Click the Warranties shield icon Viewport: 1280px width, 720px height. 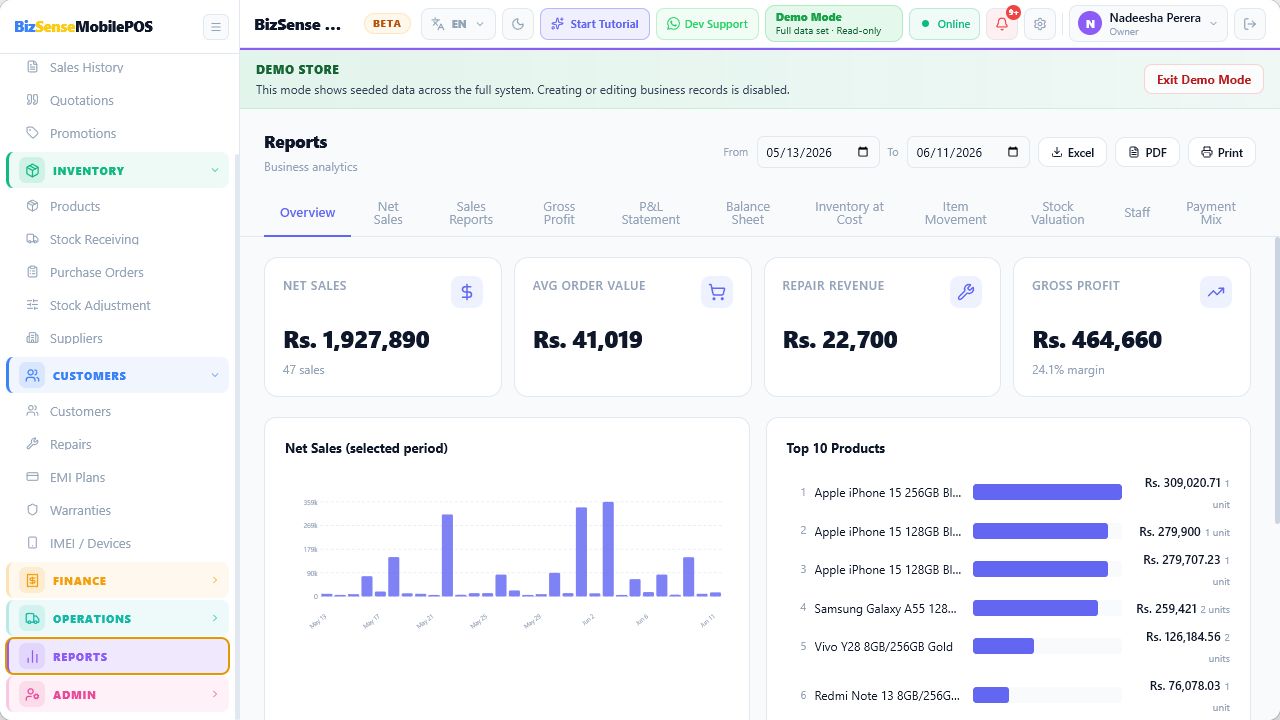pos(32,510)
